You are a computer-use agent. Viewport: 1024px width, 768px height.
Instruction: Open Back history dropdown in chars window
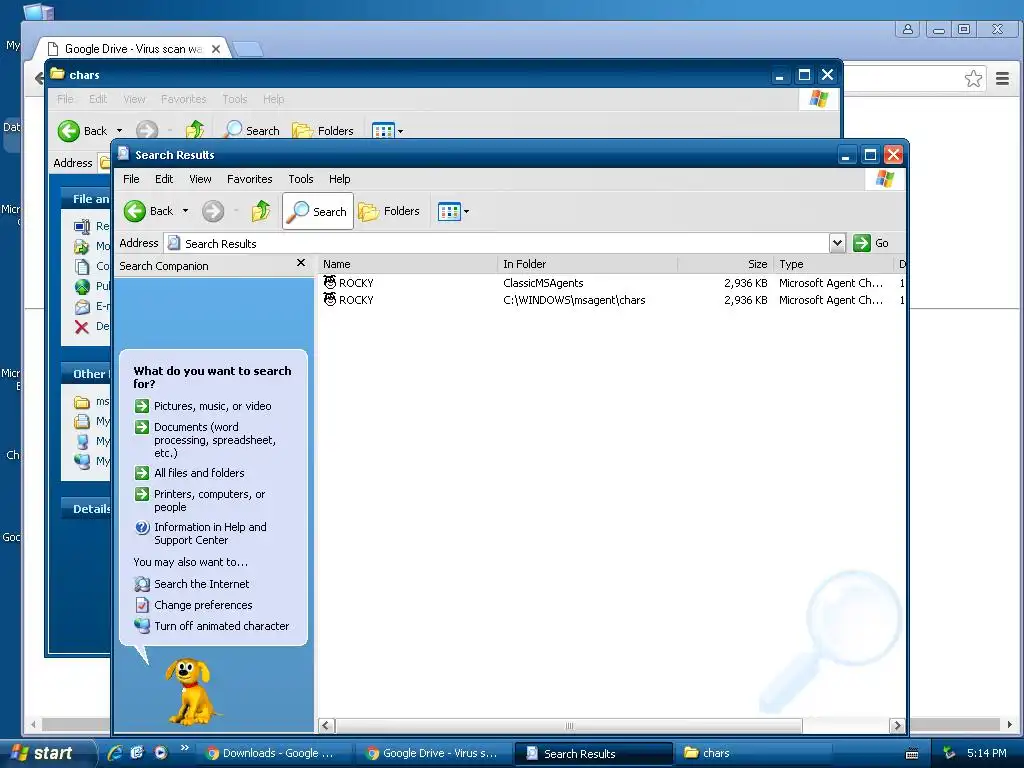120,131
